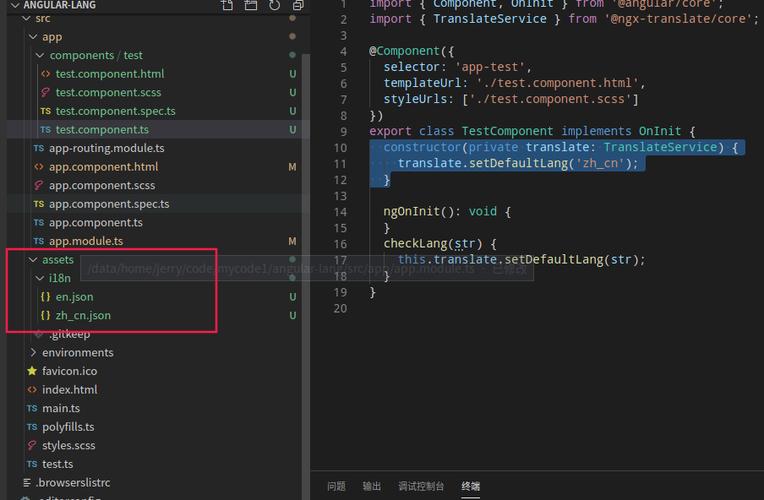Click the JSON braces icon of zh_cn.json
The image size is (764, 500).
coord(45,315)
